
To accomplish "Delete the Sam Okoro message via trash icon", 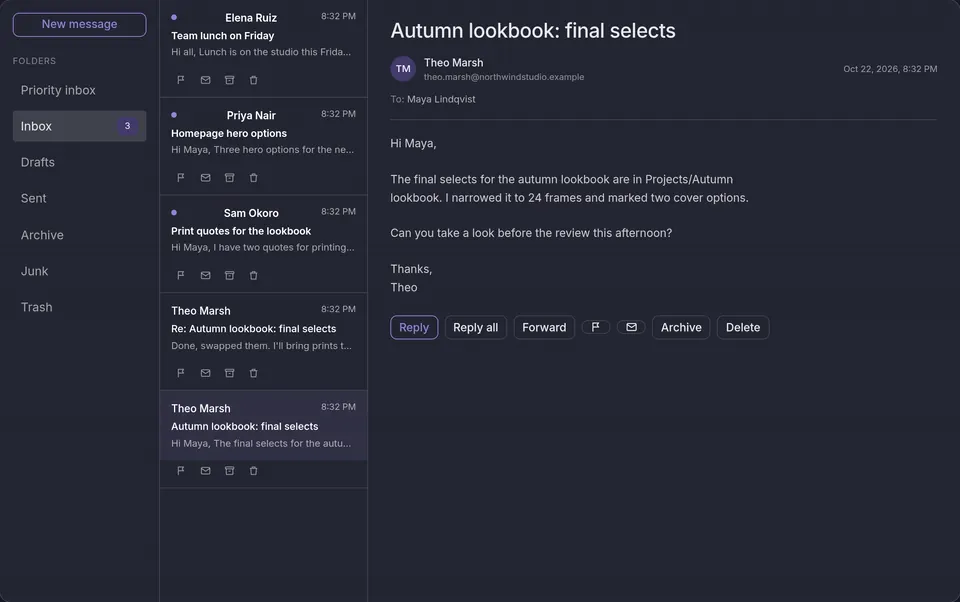I will (x=253, y=276).
